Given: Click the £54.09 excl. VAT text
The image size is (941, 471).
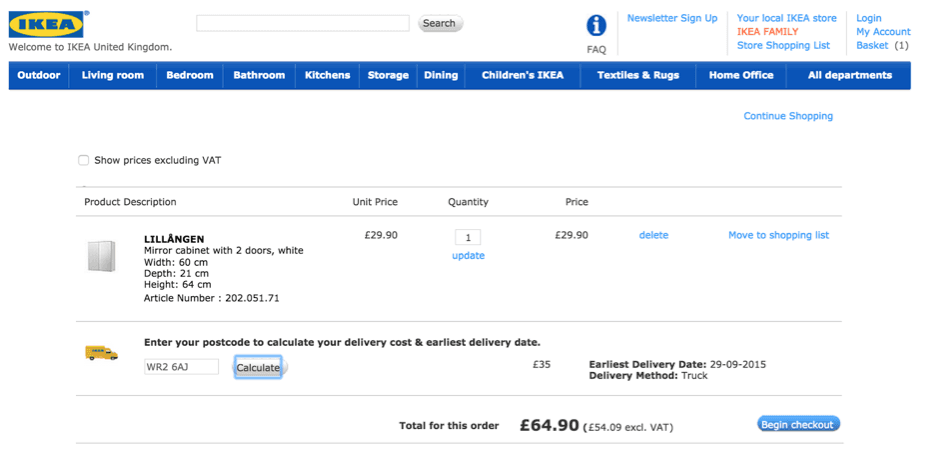Looking at the screenshot, I should [x=628, y=428].
